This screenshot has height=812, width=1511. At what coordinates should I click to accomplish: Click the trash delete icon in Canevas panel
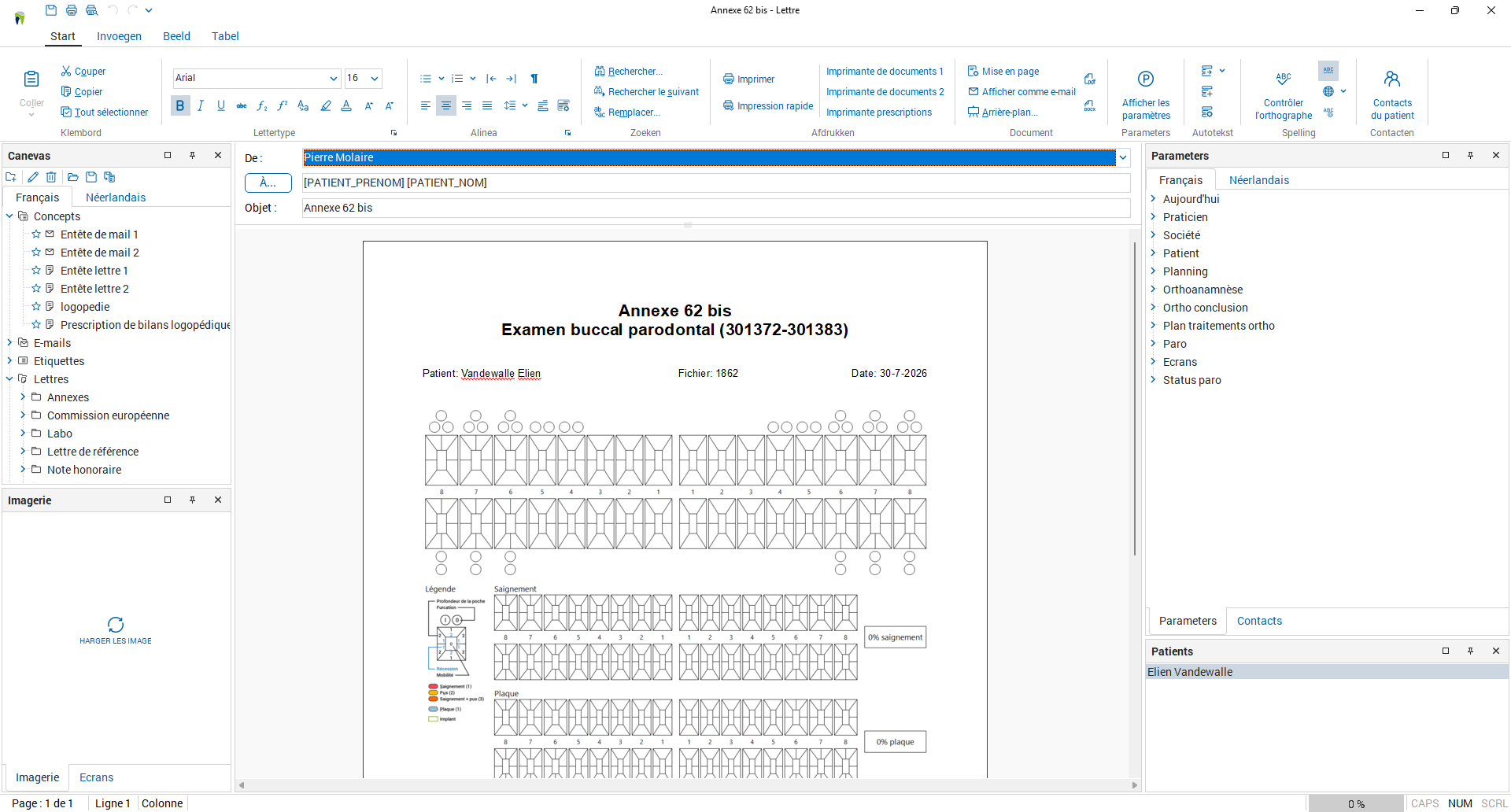[x=51, y=177]
